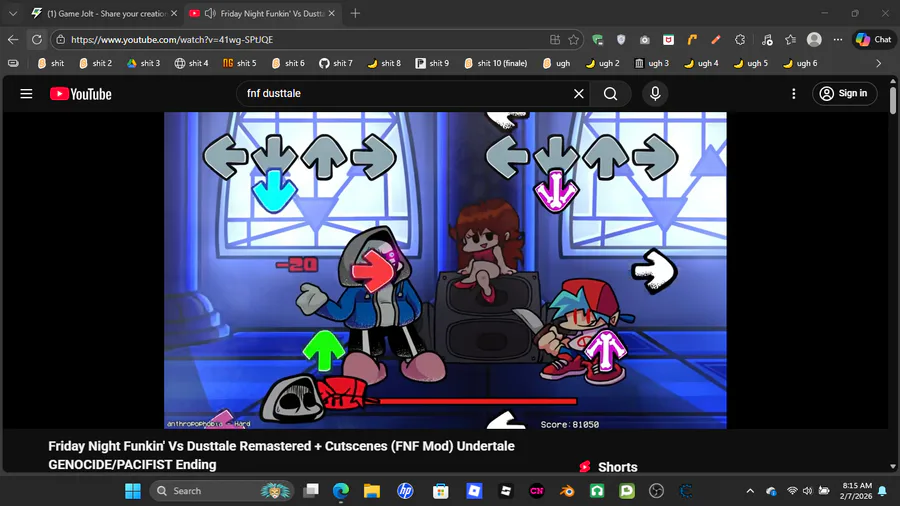Go back with the browser back arrow

click(x=13, y=40)
